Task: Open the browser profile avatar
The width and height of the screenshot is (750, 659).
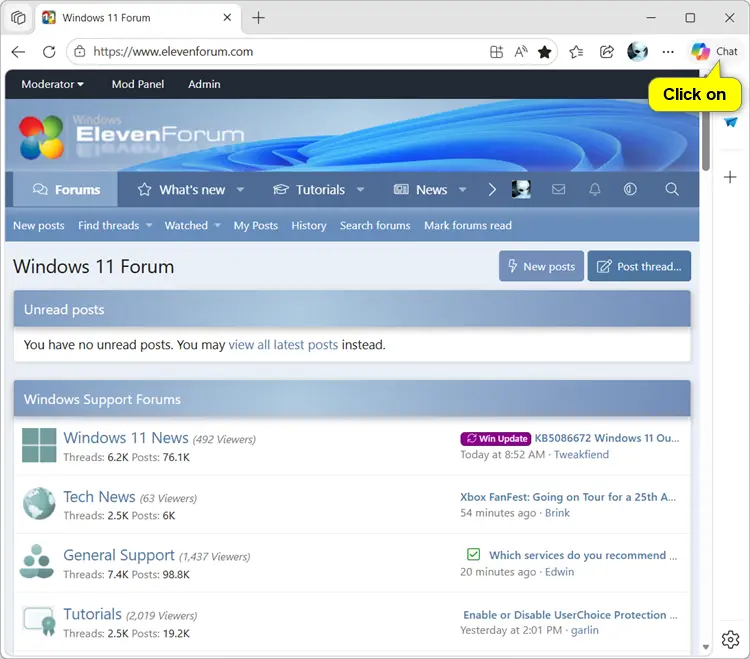Action: [x=637, y=52]
